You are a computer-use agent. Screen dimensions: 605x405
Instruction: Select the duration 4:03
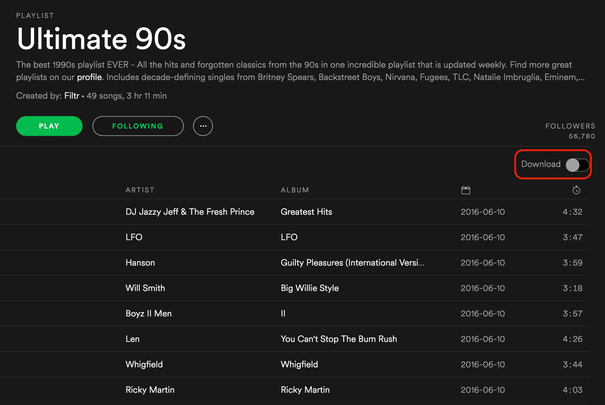[x=572, y=390]
